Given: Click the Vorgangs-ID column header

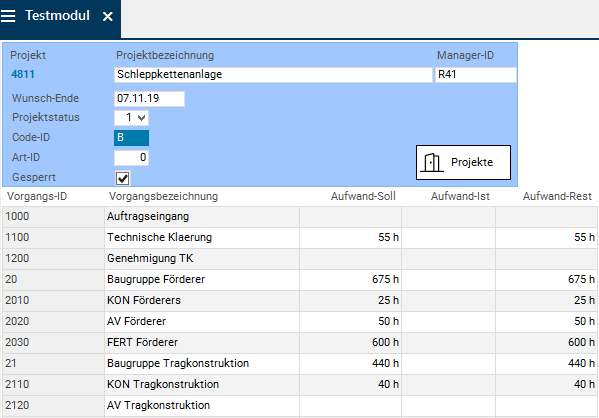Looking at the screenshot, I should (37, 196).
